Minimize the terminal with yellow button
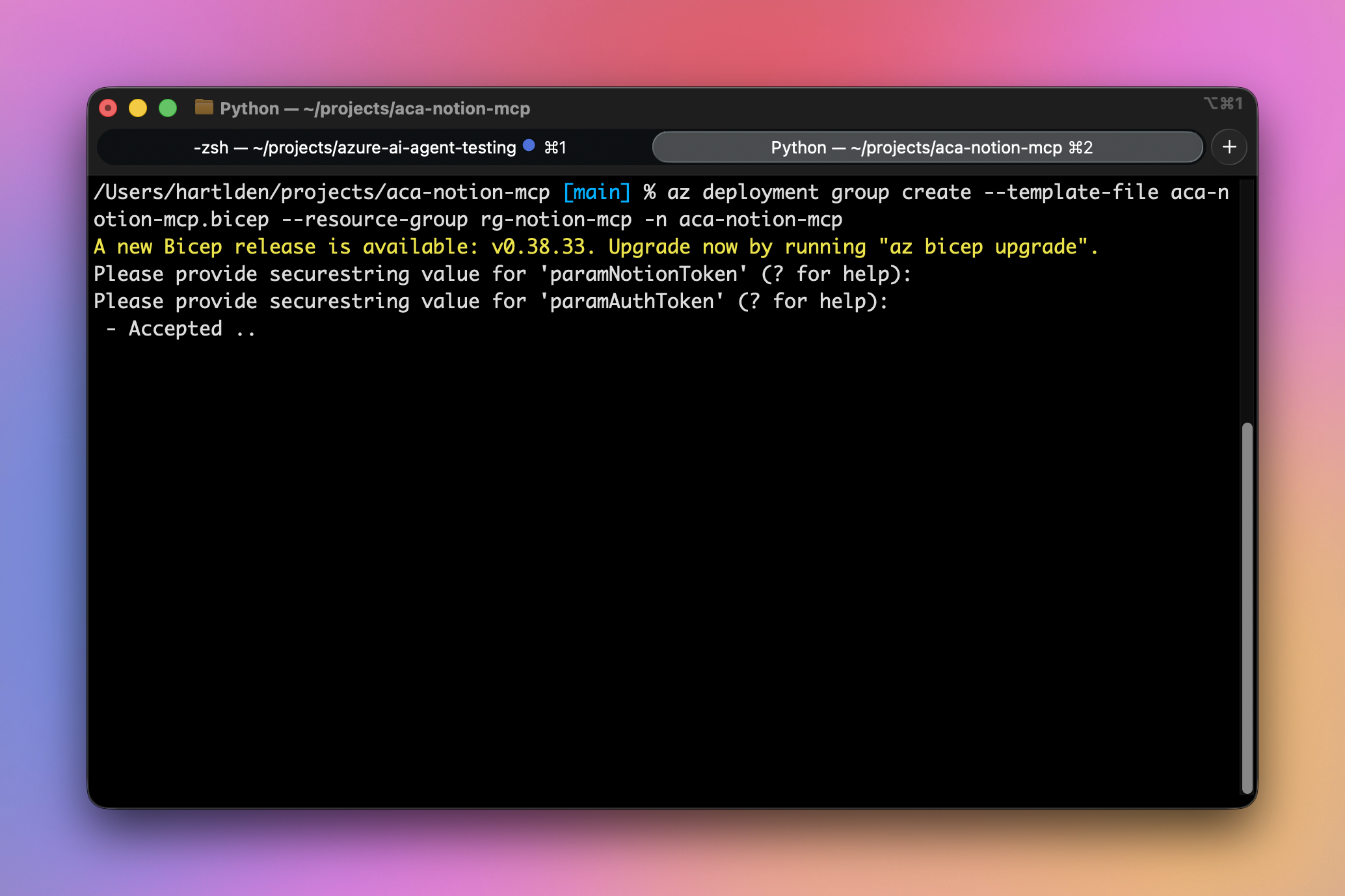This screenshot has height=896, width=1345. coord(138,108)
